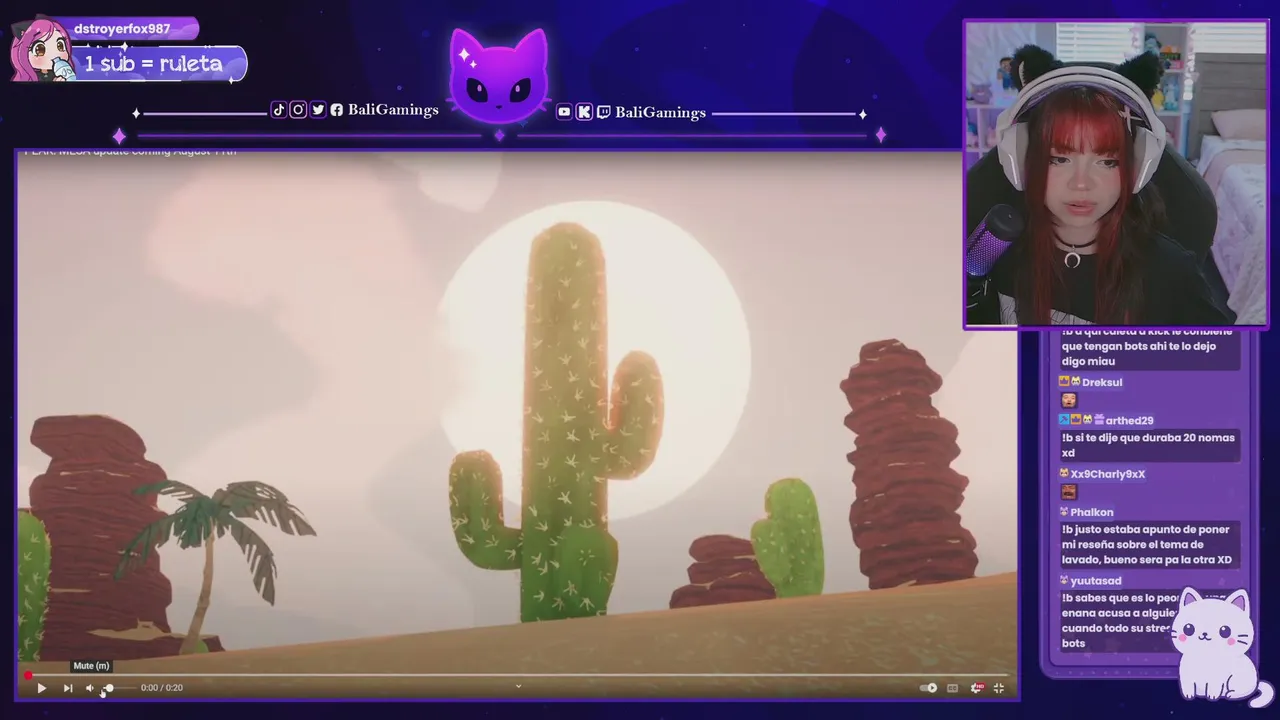
Task: Click the purple cat logo at the top
Action: (498, 76)
